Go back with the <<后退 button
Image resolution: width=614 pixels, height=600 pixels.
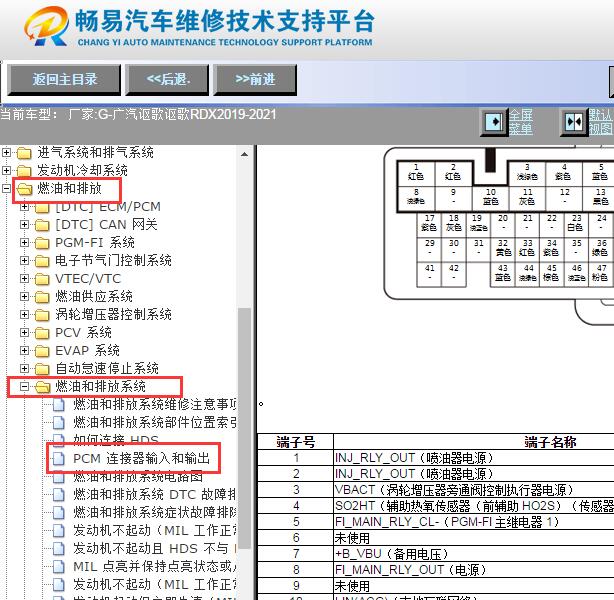click(167, 80)
